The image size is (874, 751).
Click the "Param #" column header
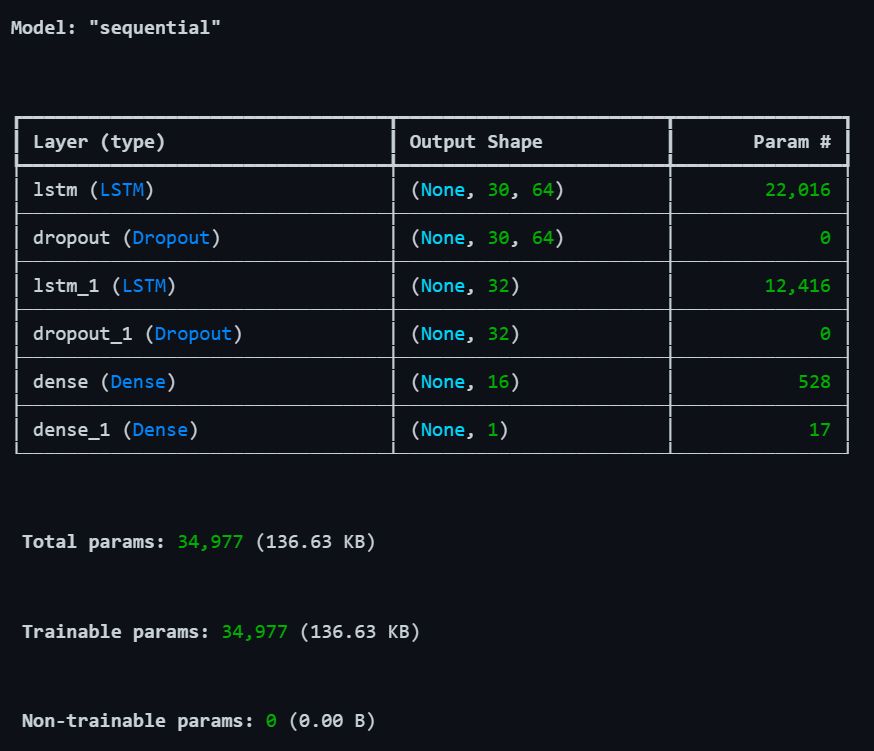[x=791, y=142]
